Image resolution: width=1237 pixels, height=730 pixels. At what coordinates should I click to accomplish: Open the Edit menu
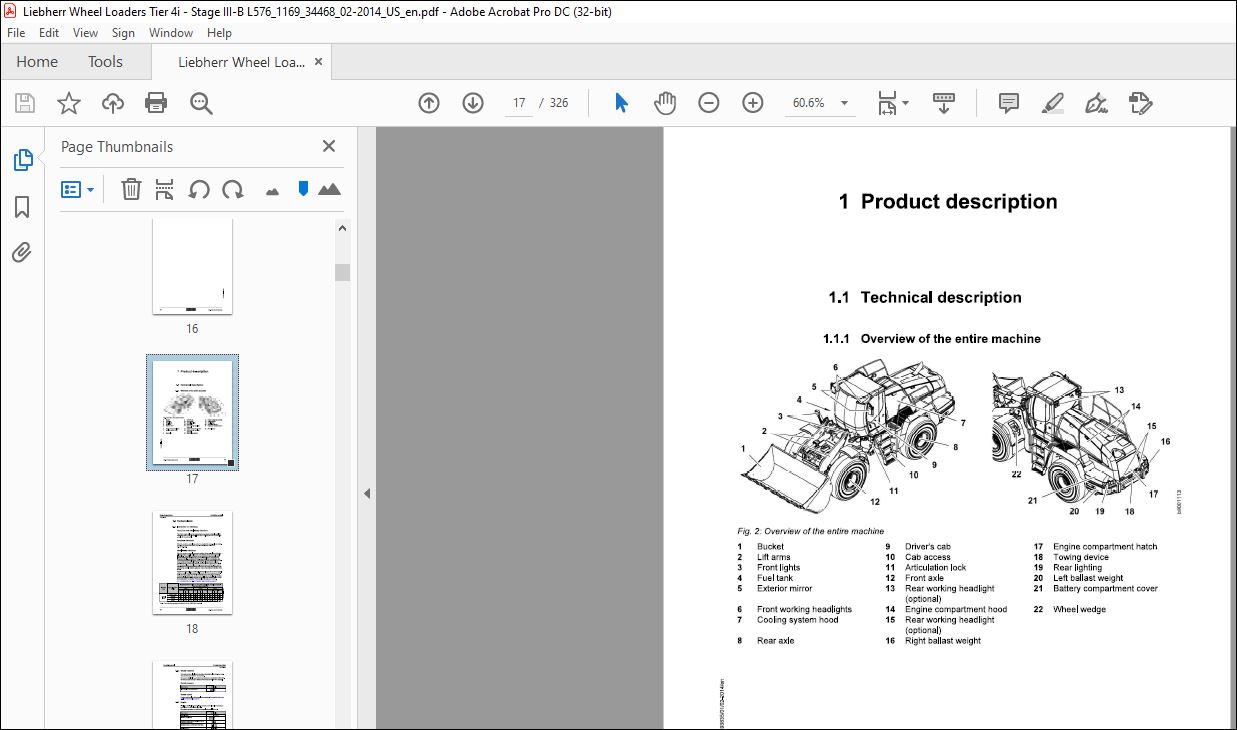(x=49, y=33)
